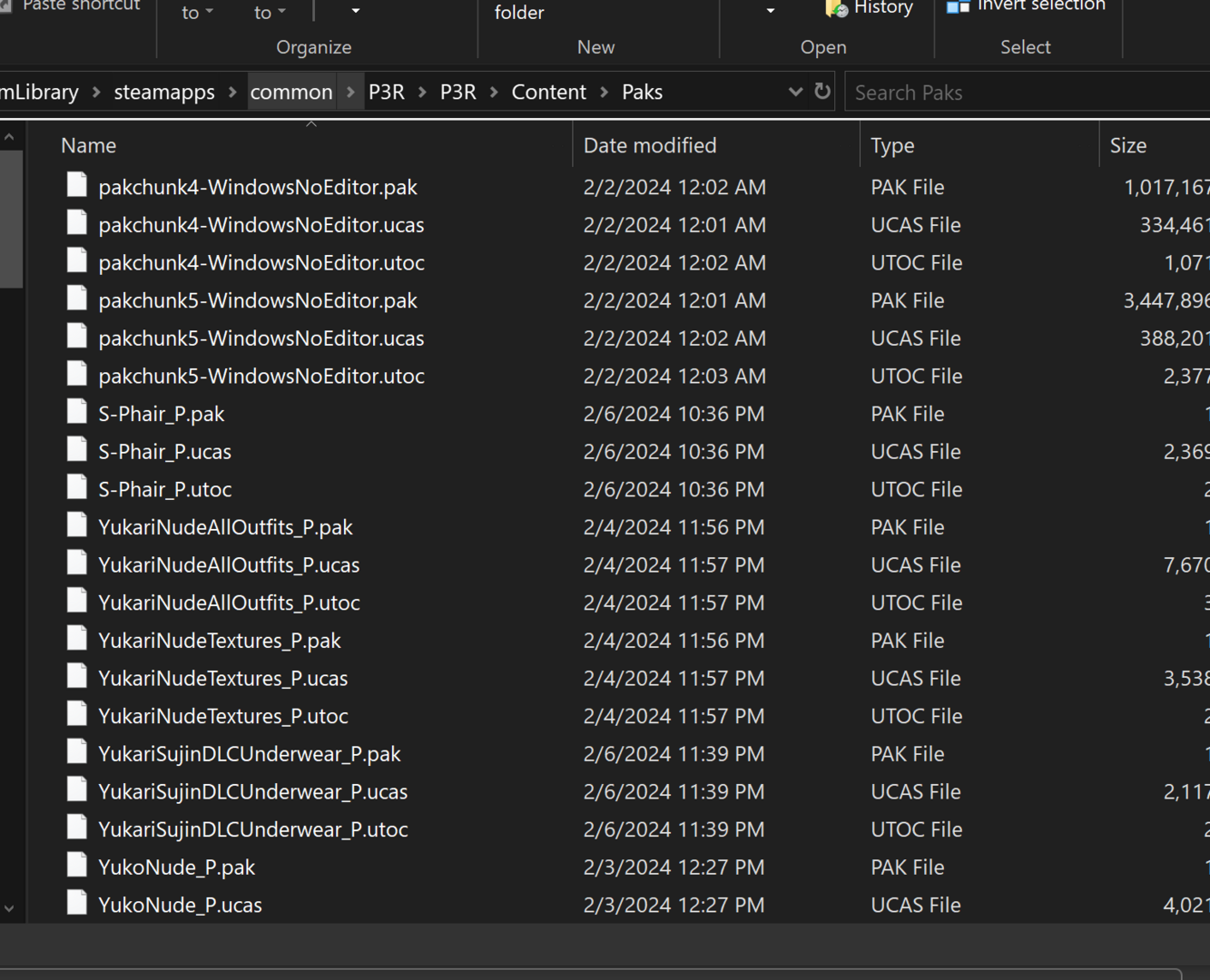This screenshot has height=980, width=1210.
Task: Click size value 3,447,896 for pakchunk5 pak
Action: 1166,300
